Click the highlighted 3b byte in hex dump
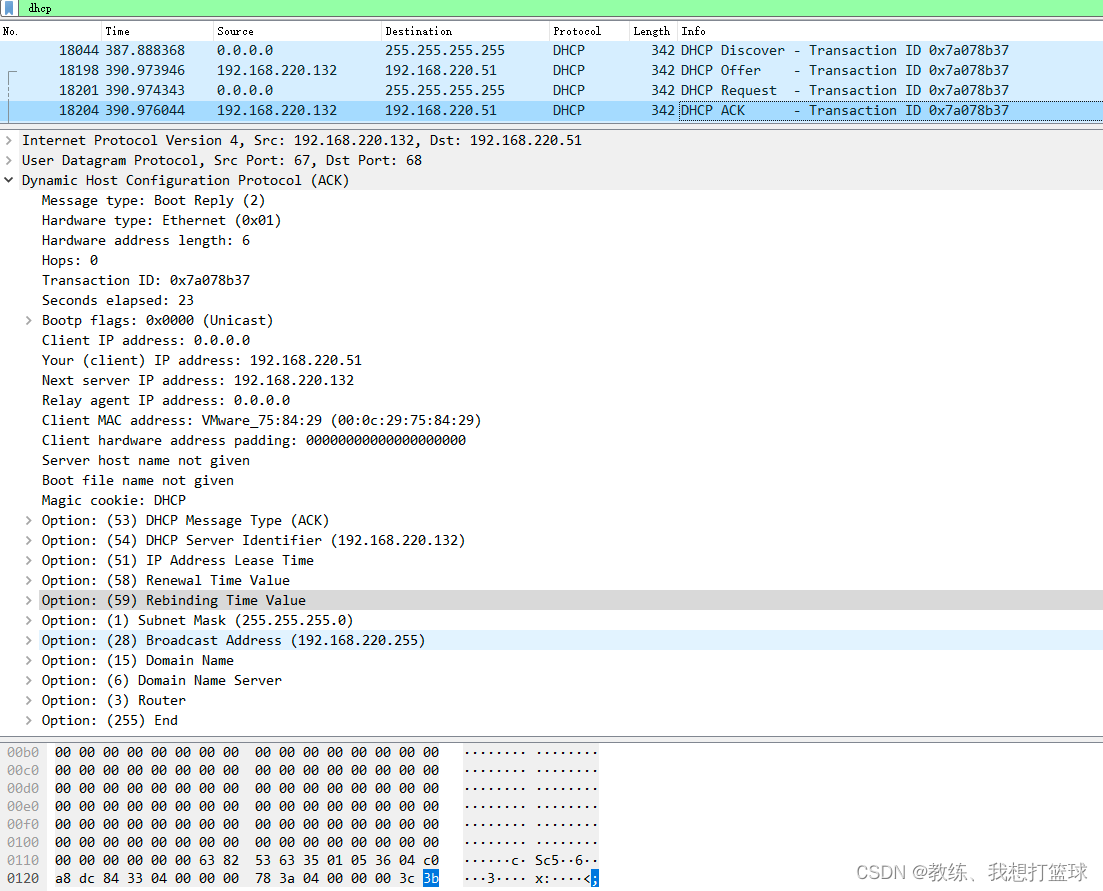1103x891 pixels. (431, 877)
